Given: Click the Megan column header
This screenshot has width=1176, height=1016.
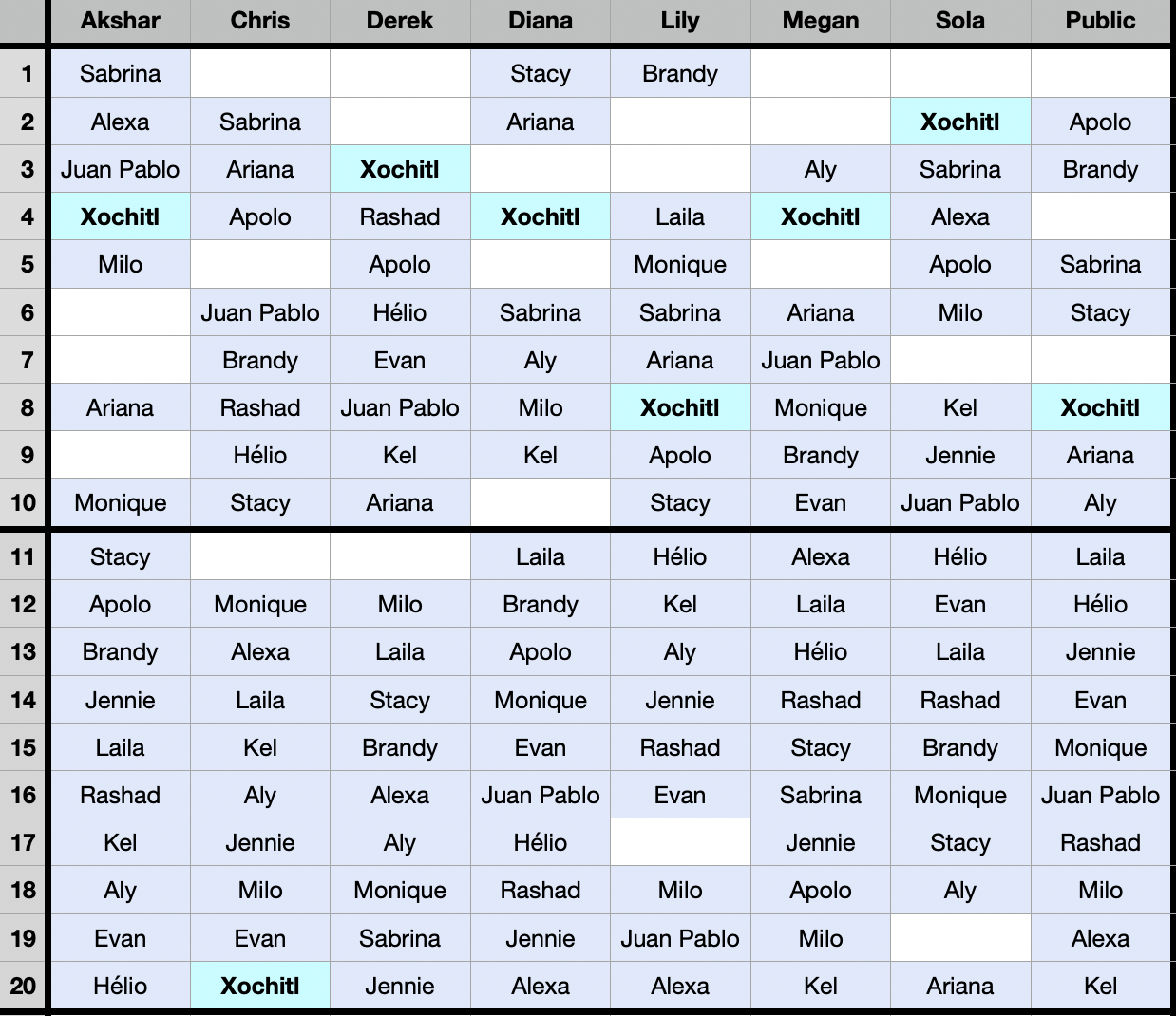Looking at the screenshot, I should click(821, 21).
